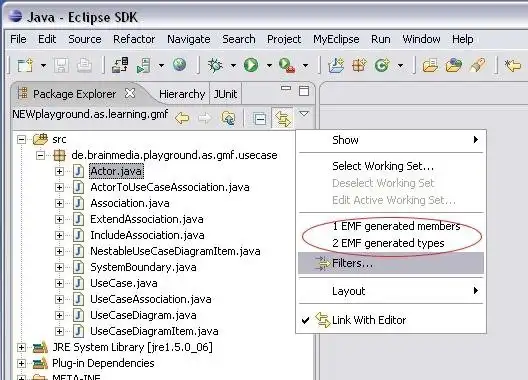This screenshot has height=380, width=528.
Task: Collapse de.brainmedia.playground.as.gmf.usecase package
Action: (x=40, y=155)
